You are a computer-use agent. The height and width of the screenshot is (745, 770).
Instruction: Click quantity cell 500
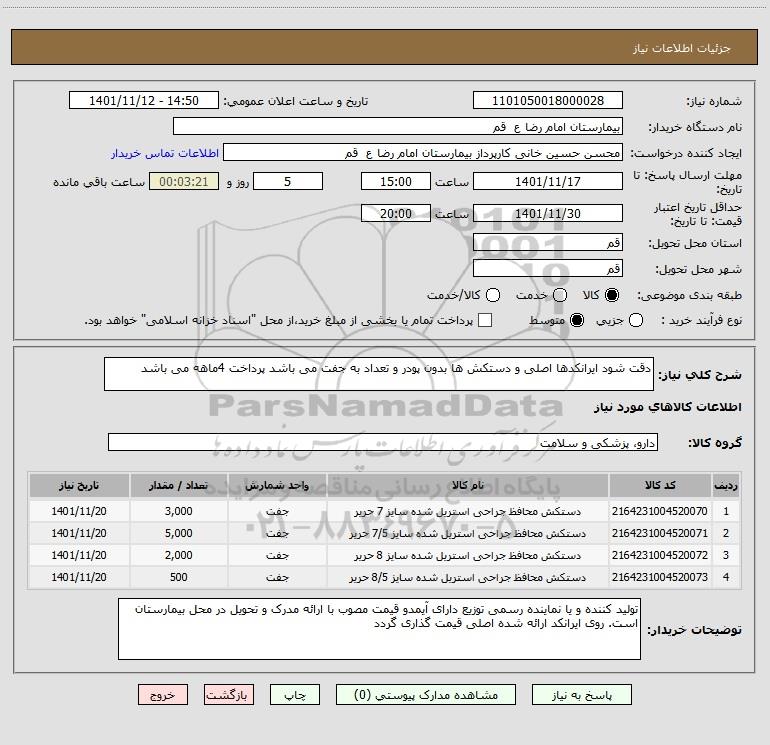pos(179,578)
